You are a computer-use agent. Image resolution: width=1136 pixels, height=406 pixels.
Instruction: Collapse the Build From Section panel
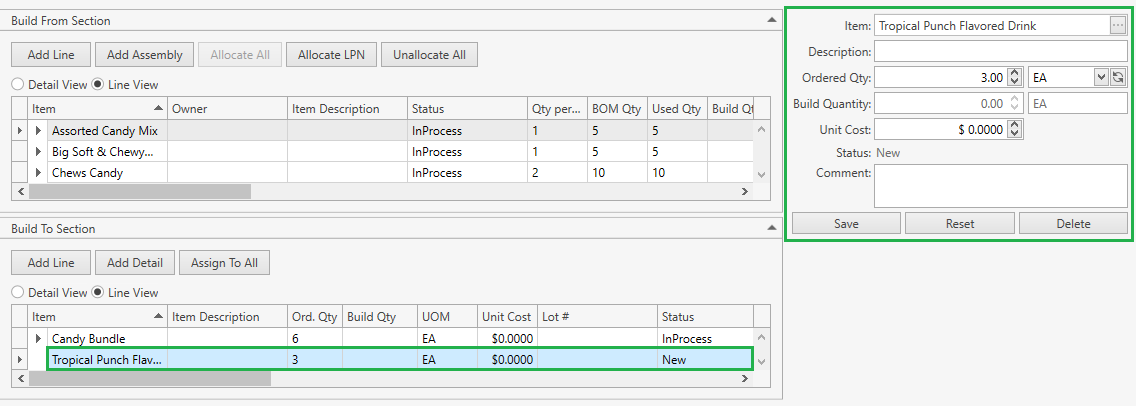[770, 20]
